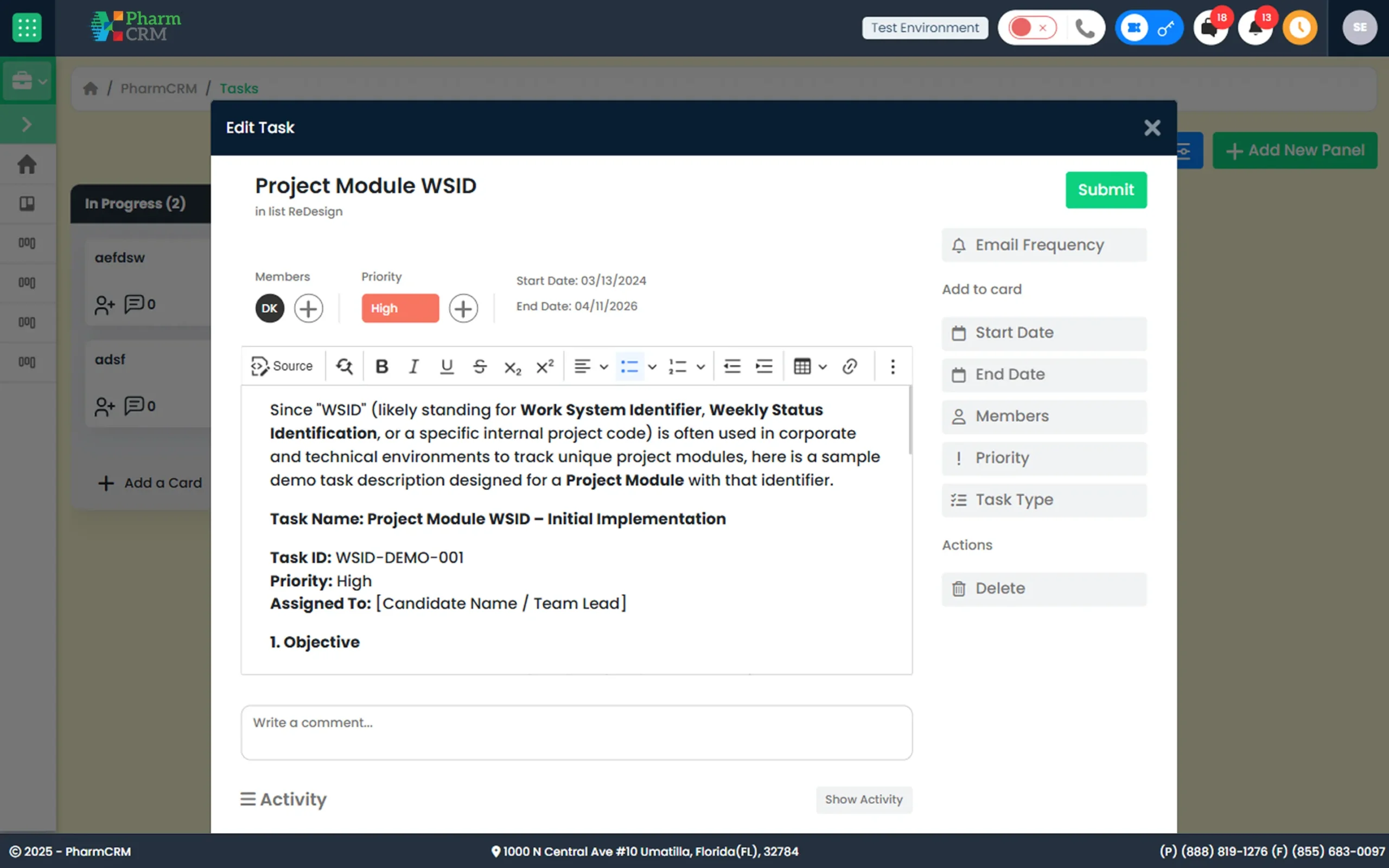1389x868 pixels.
Task: Add another member with plus button
Action: (x=309, y=308)
